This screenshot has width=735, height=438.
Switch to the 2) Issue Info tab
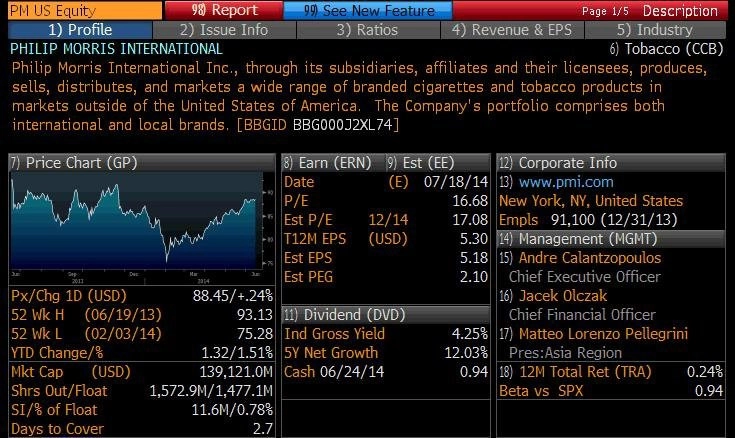point(225,30)
